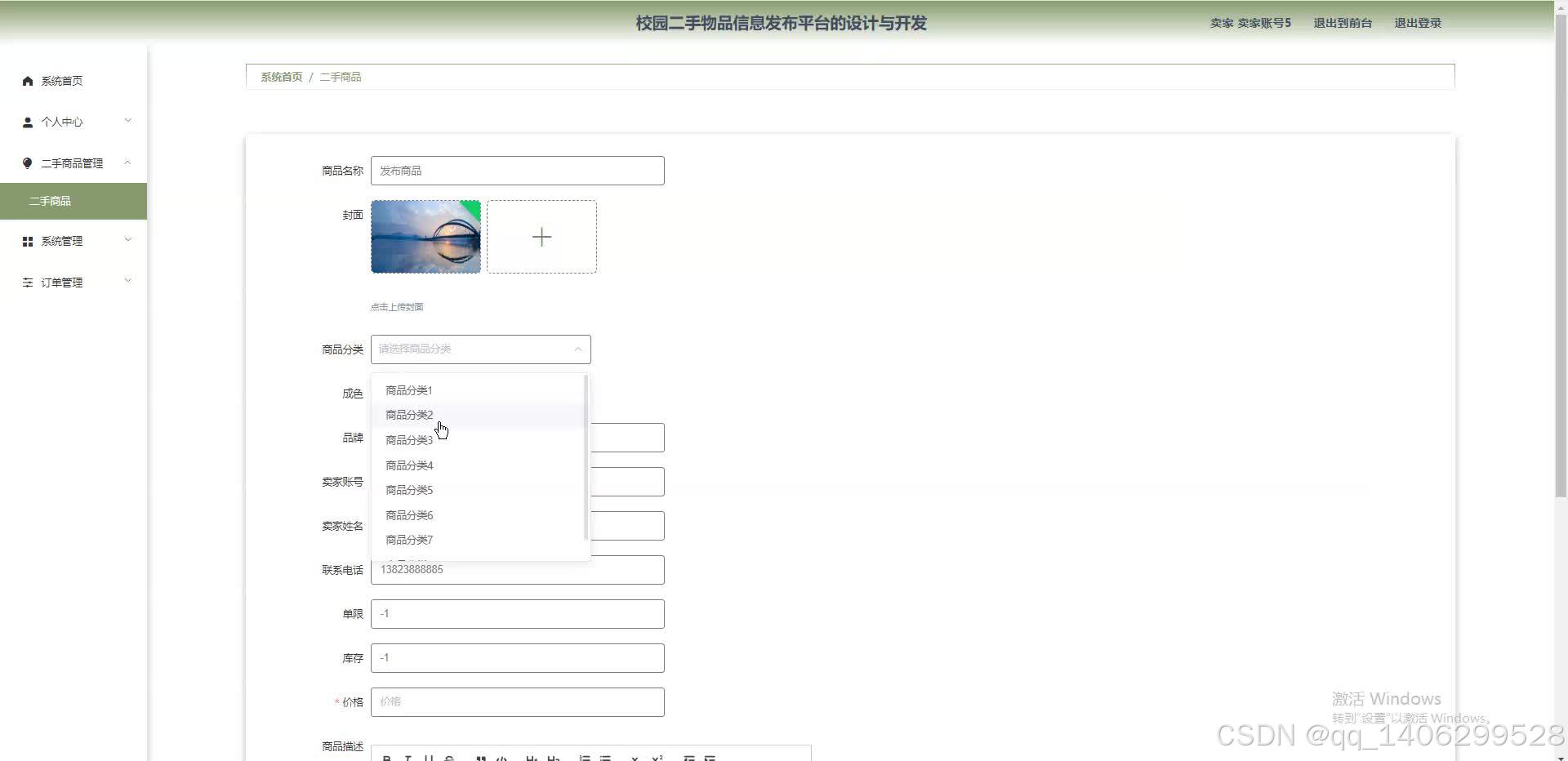Image resolution: width=1568 pixels, height=761 pixels.
Task: Click the 卖家 卖家账号5 user label
Action: coord(1250,23)
